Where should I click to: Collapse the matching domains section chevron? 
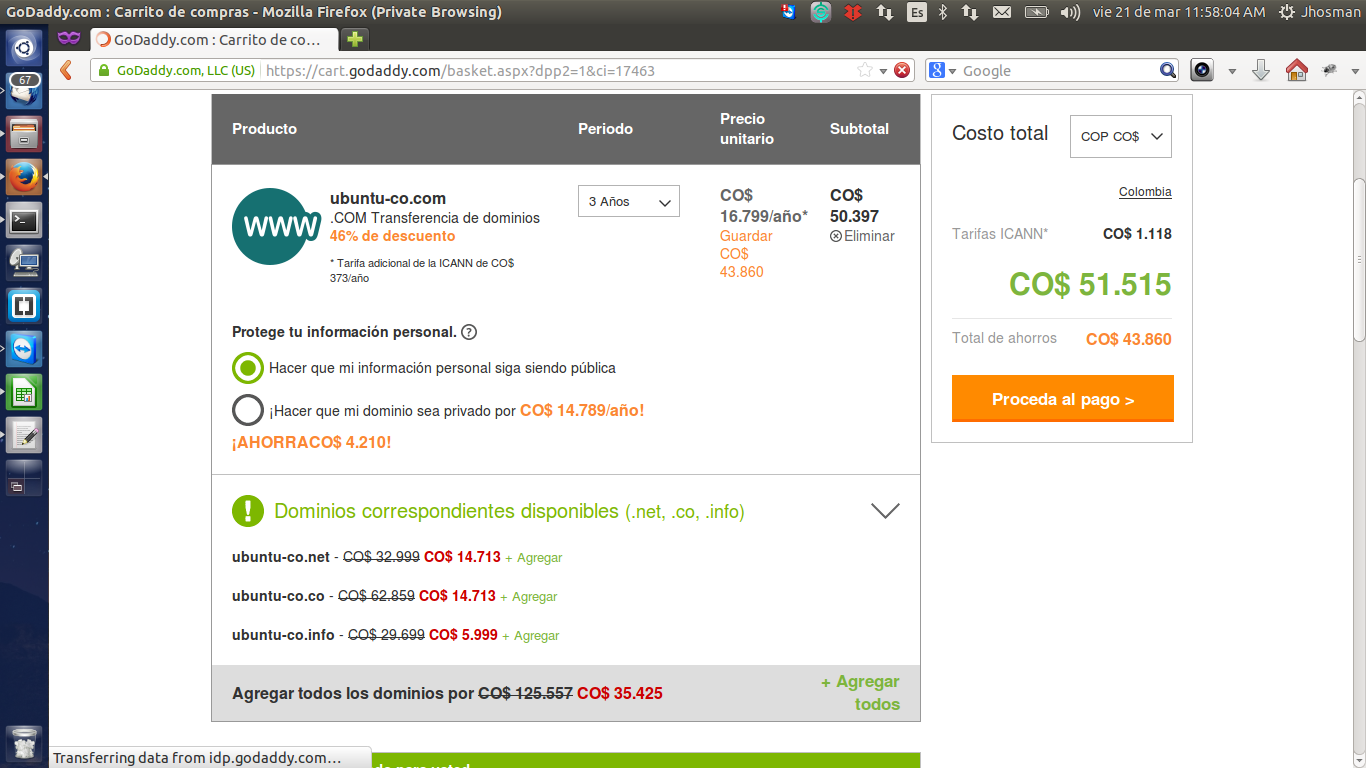tap(885, 510)
